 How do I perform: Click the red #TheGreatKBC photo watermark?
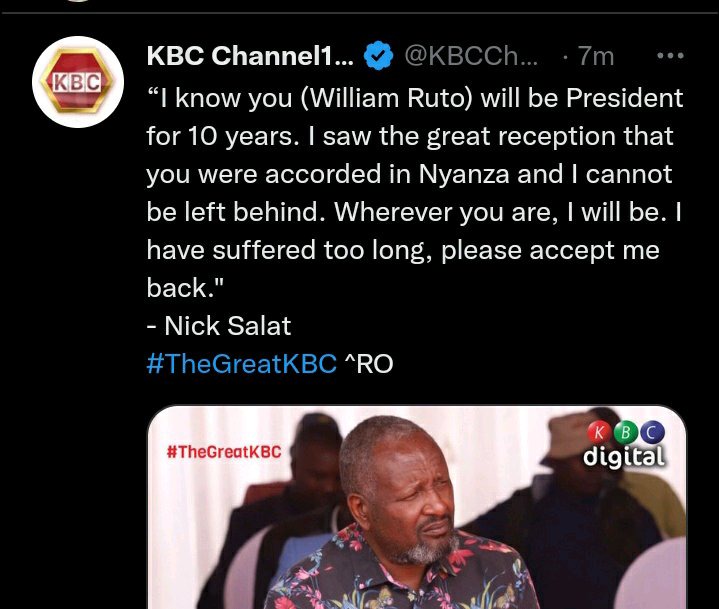tap(224, 452)
